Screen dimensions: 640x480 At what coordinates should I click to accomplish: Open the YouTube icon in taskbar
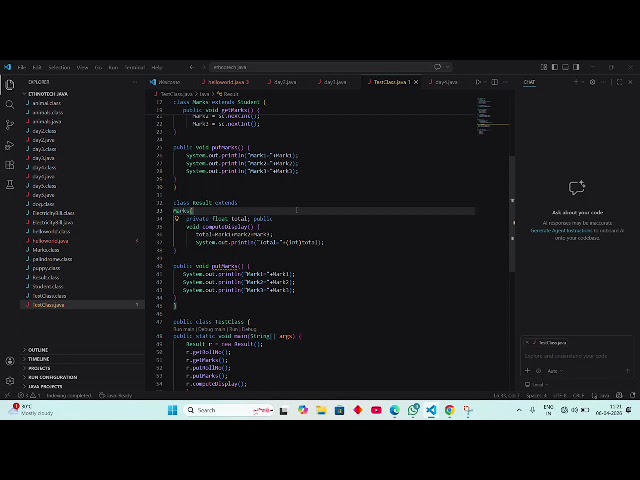tap(376, 410)
